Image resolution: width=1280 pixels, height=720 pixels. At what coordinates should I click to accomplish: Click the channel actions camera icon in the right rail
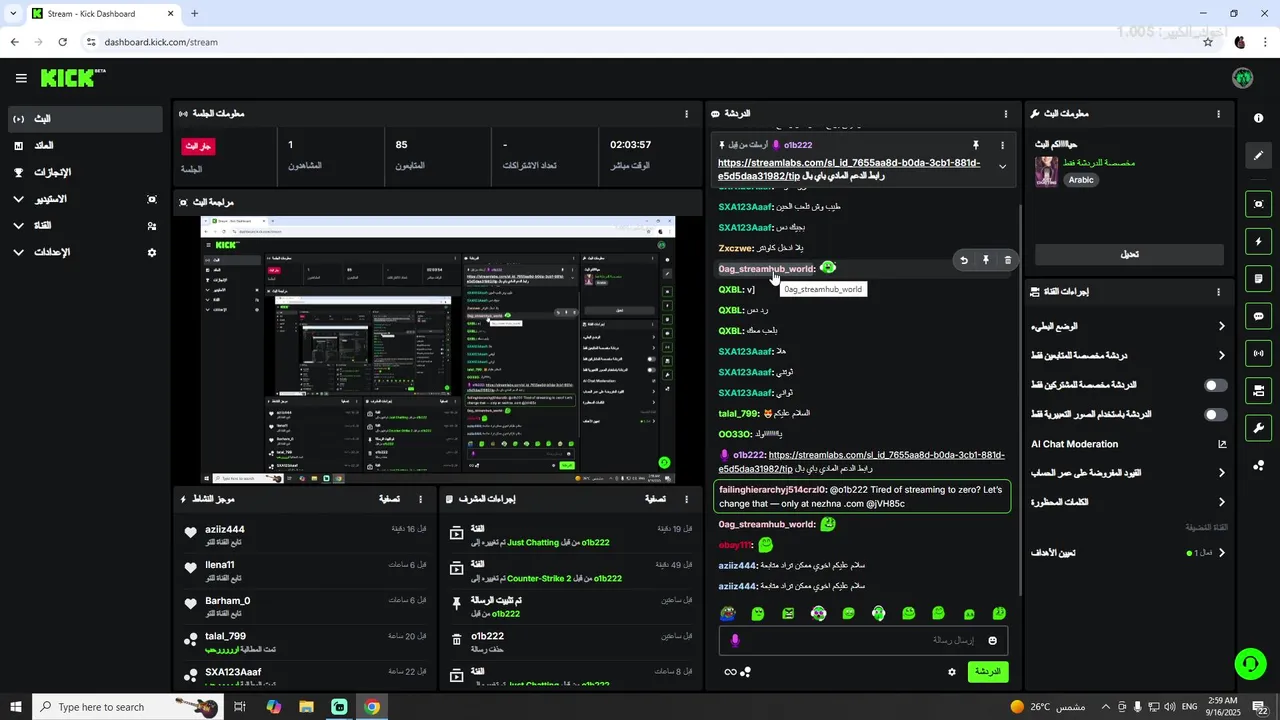[x=1258, y=390]
